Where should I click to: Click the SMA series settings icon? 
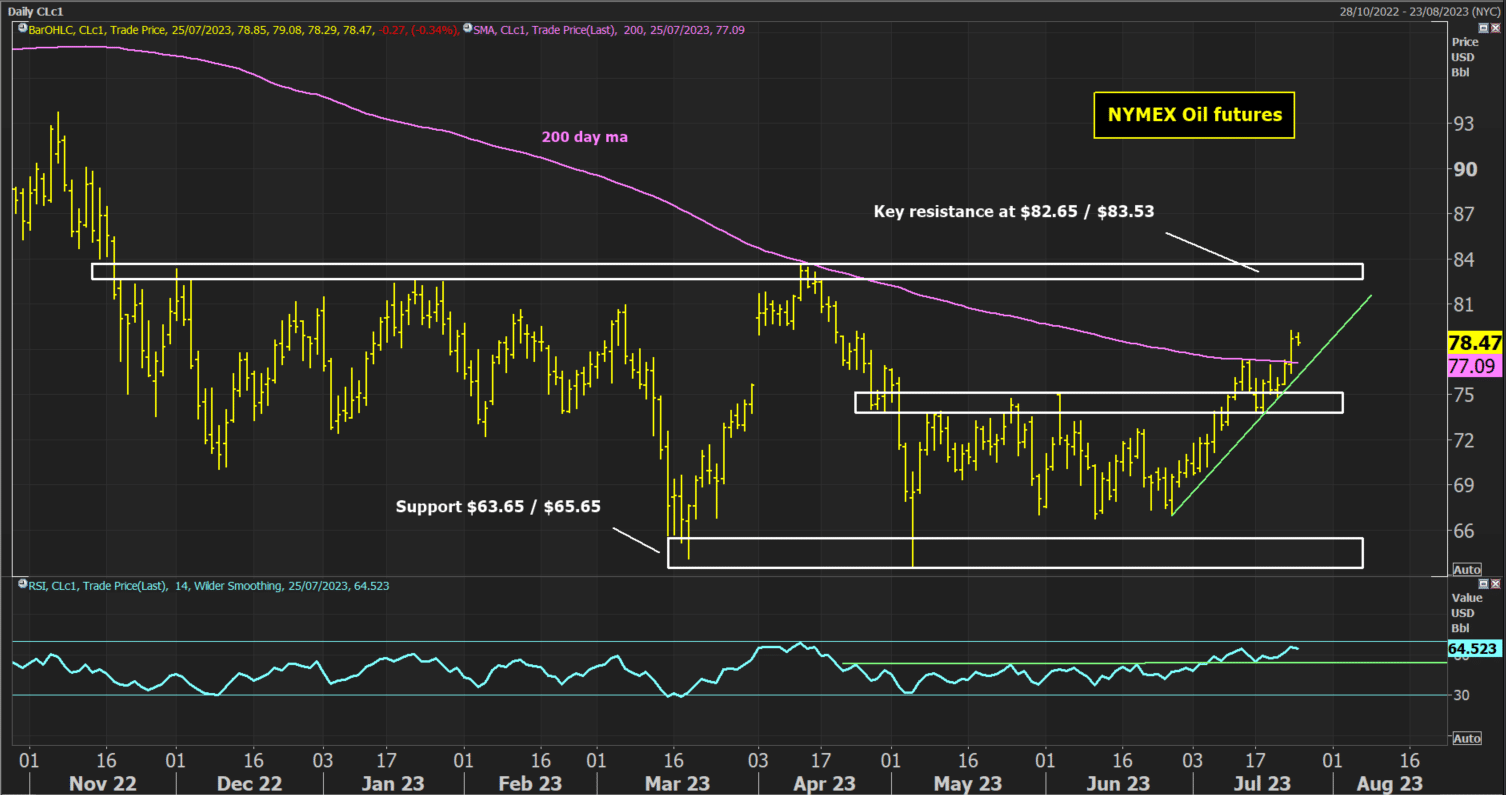tap(467, 29)
